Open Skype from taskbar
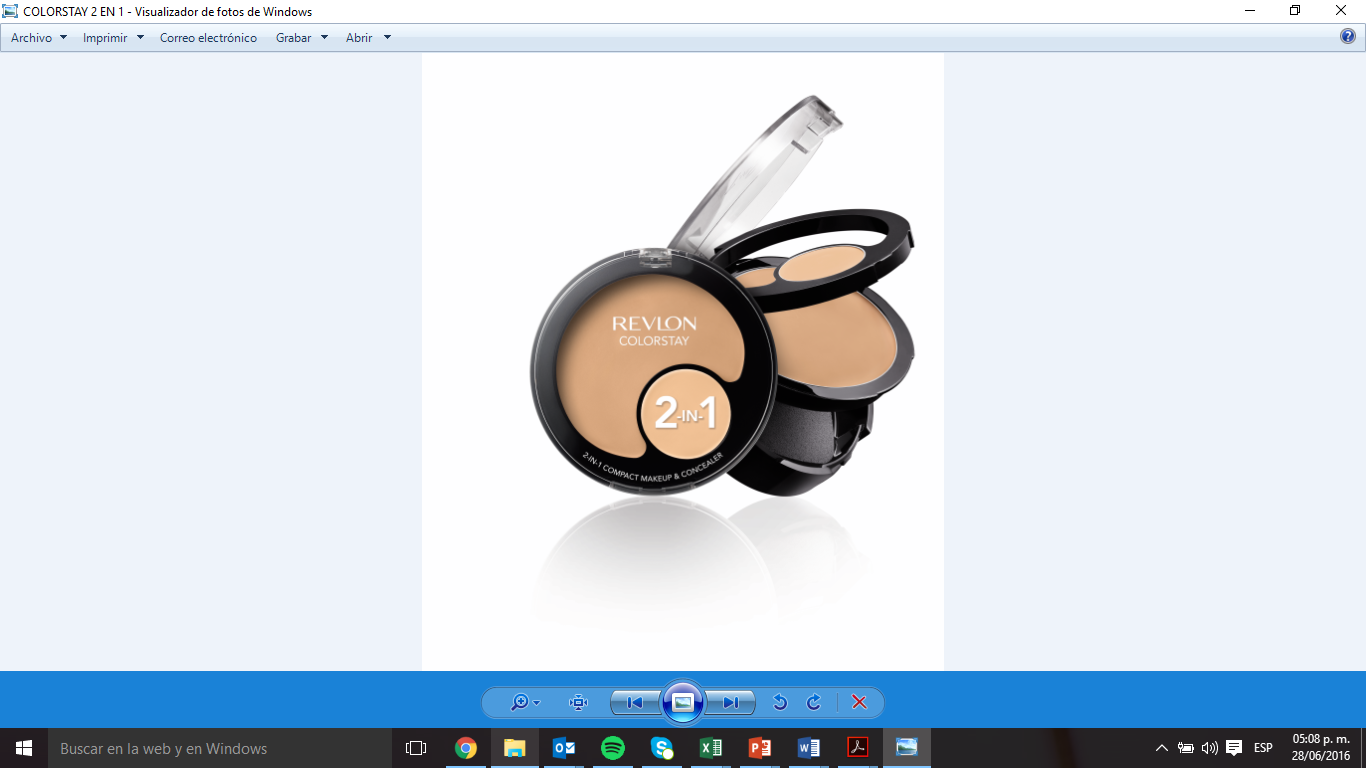The width and height of the screenshot is (1366, 768). coord(662,748)
